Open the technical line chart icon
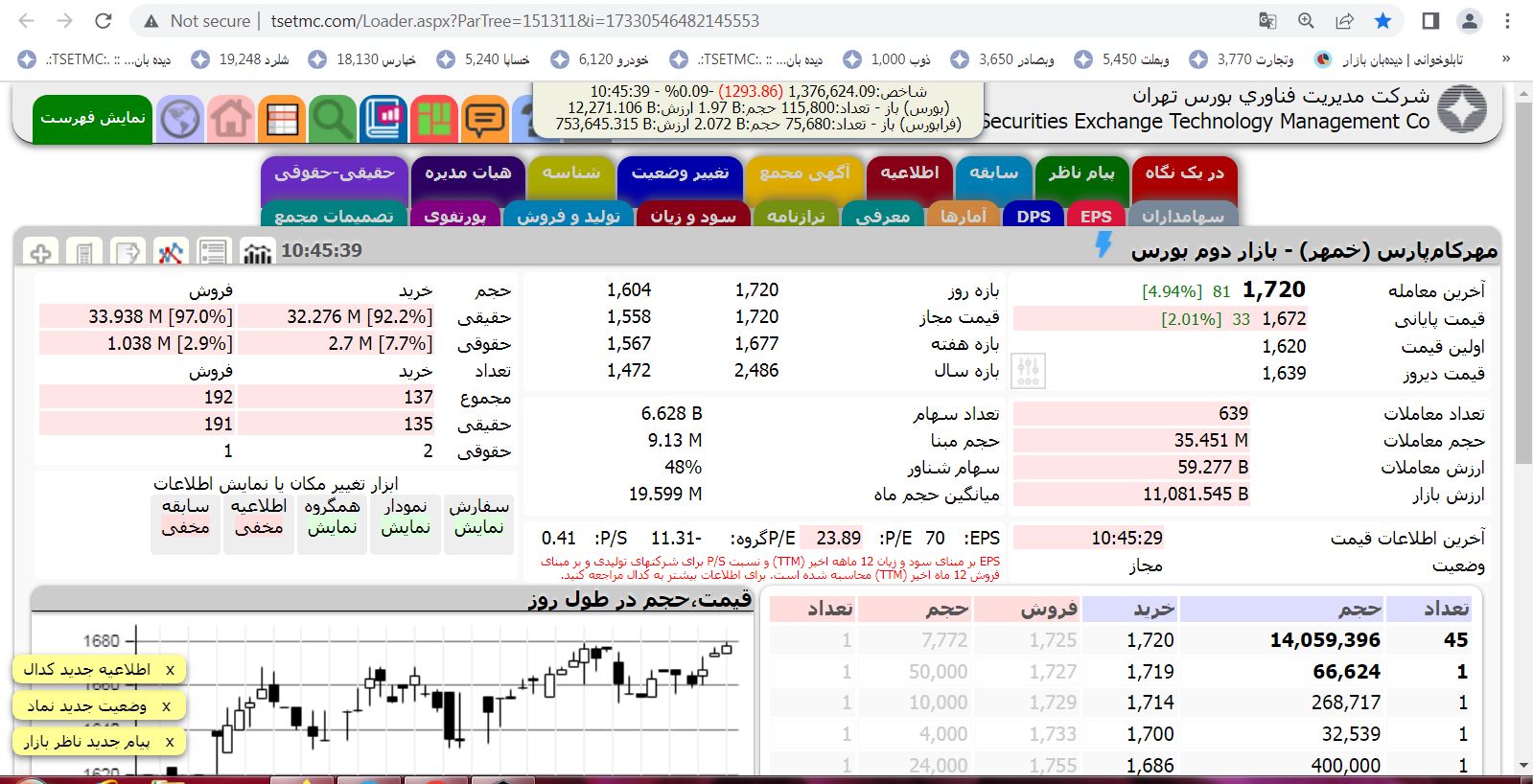 171,253
